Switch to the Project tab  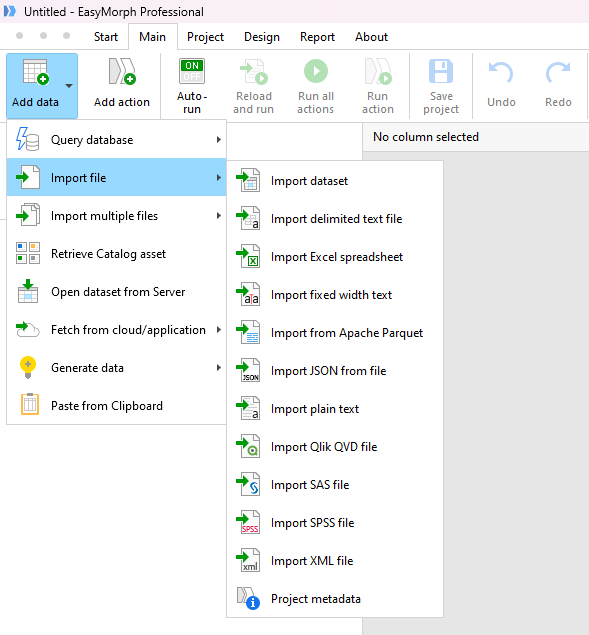205,37
